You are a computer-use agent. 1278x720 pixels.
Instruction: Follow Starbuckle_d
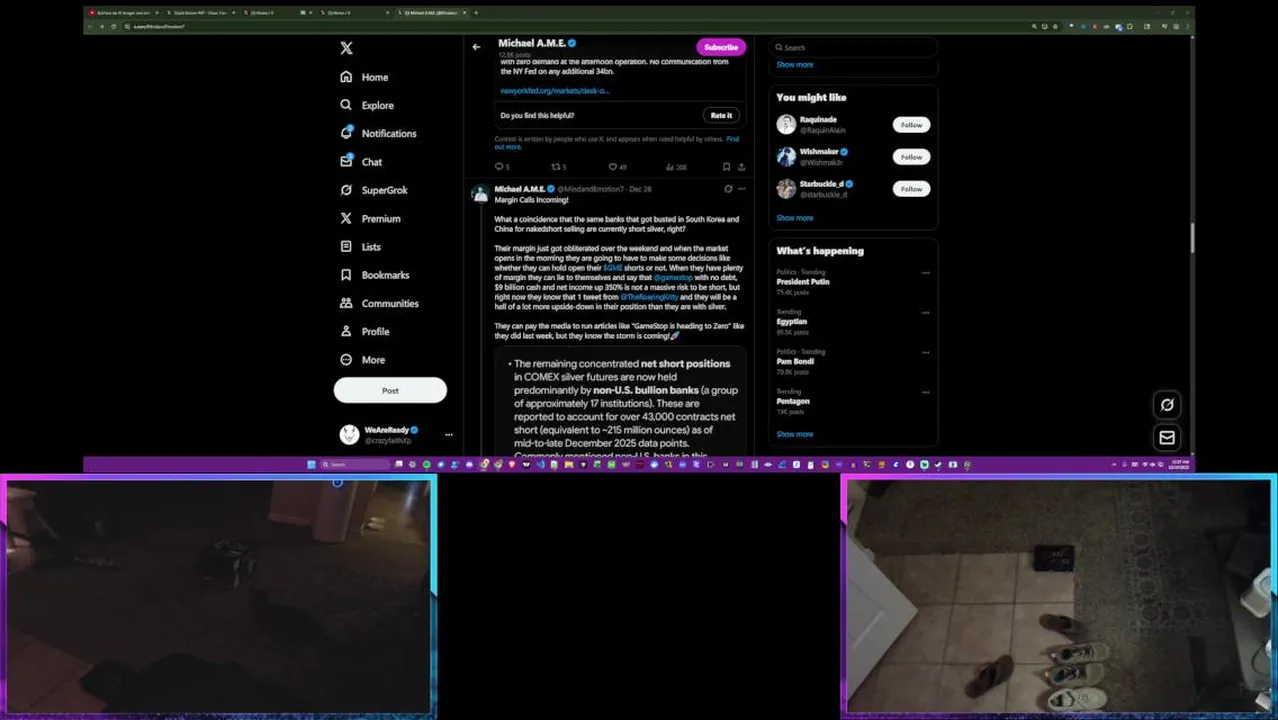click(x=911, y=189)
